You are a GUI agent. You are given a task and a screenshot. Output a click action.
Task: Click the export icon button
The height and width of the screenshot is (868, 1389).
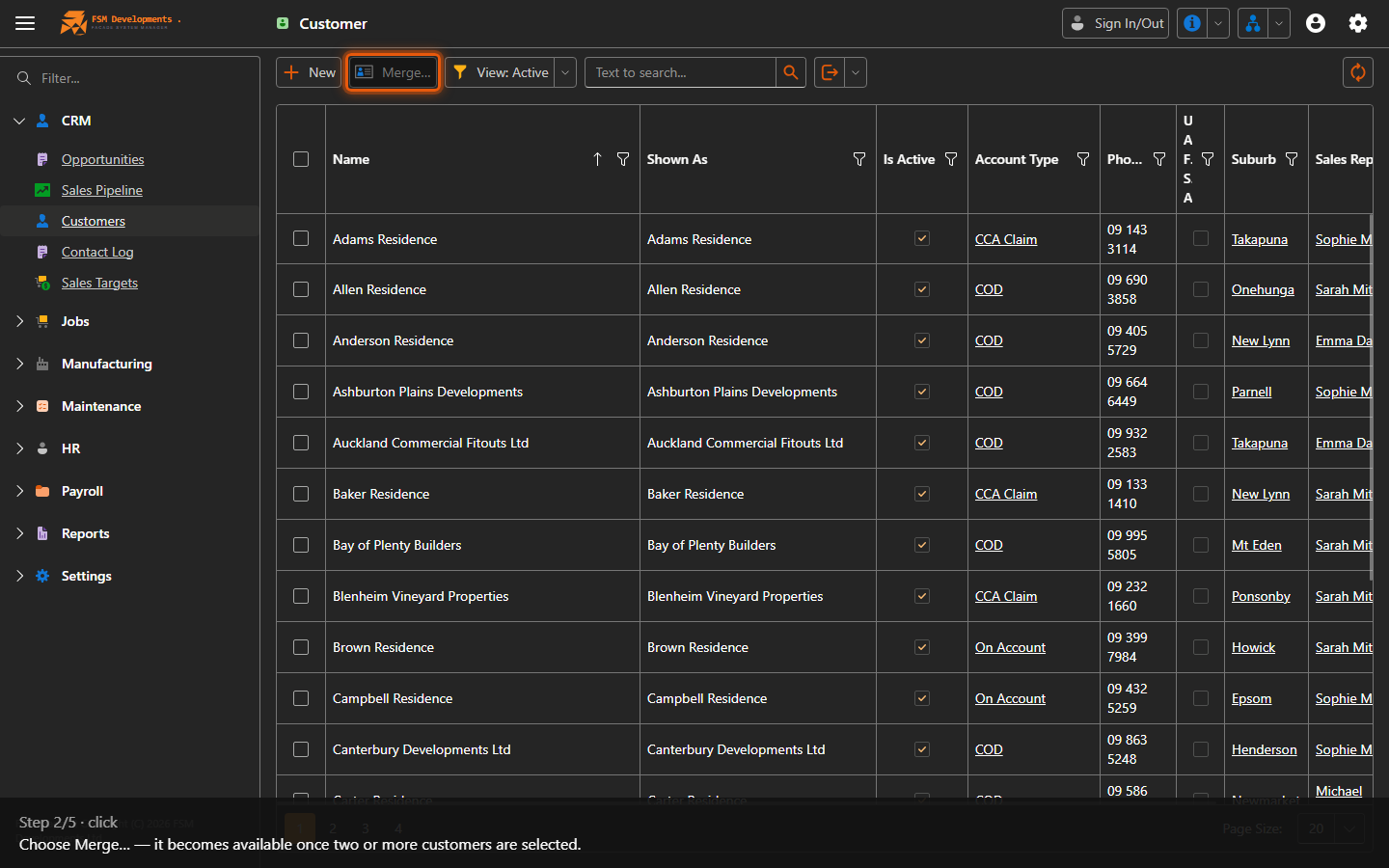point(830,72)
